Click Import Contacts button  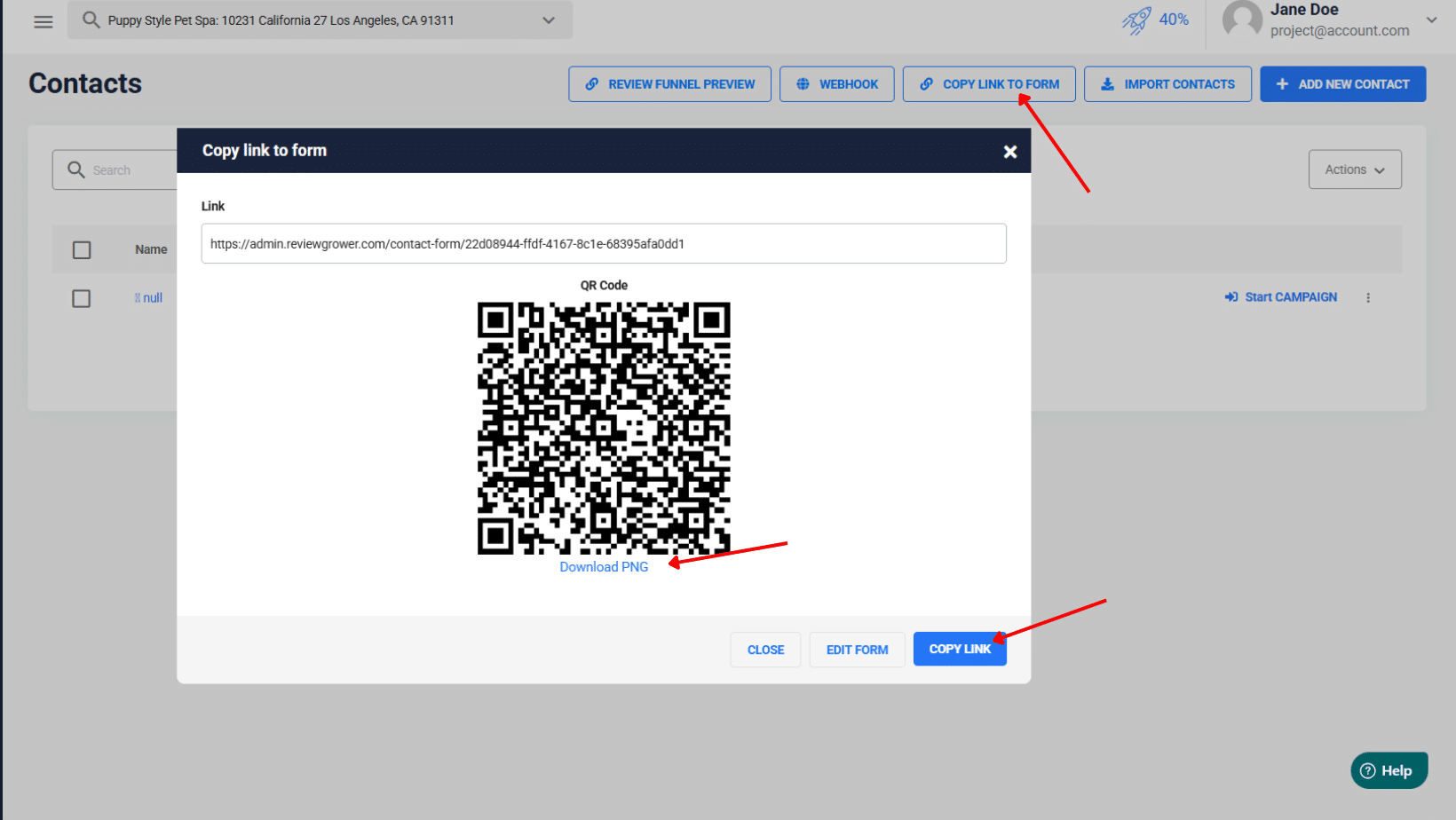click(1167, 84)
